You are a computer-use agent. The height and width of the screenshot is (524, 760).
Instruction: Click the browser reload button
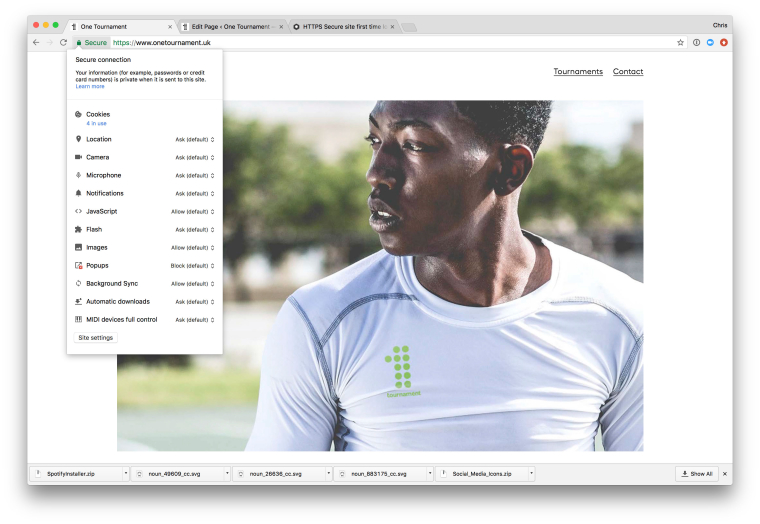63,43
